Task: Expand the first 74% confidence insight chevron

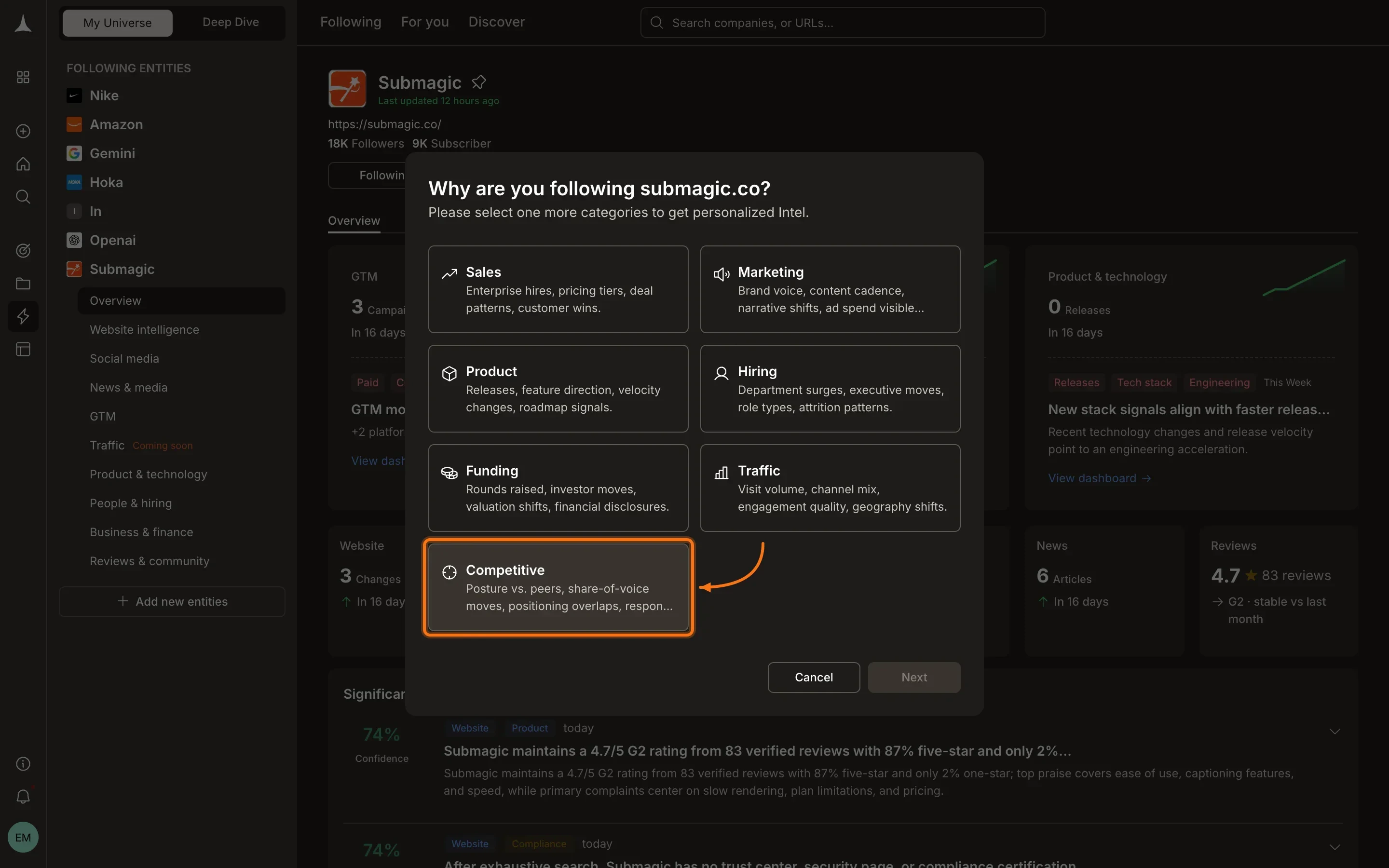Action: pyautogui.click(x=1335, y=732)
